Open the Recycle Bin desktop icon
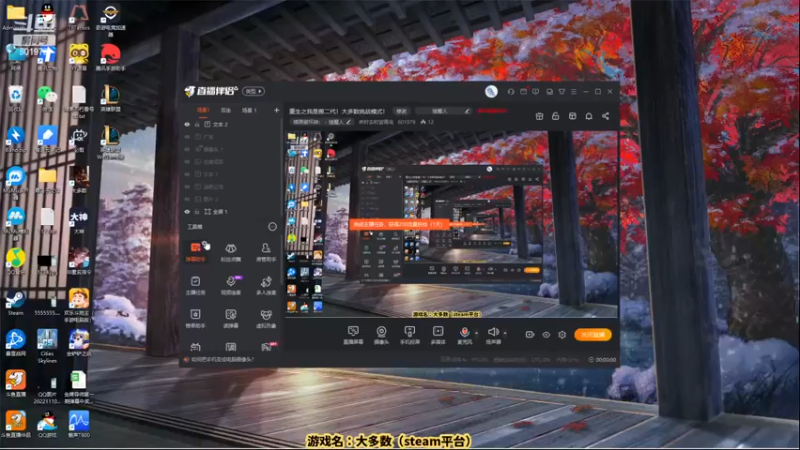 click(x=15, y=98)
